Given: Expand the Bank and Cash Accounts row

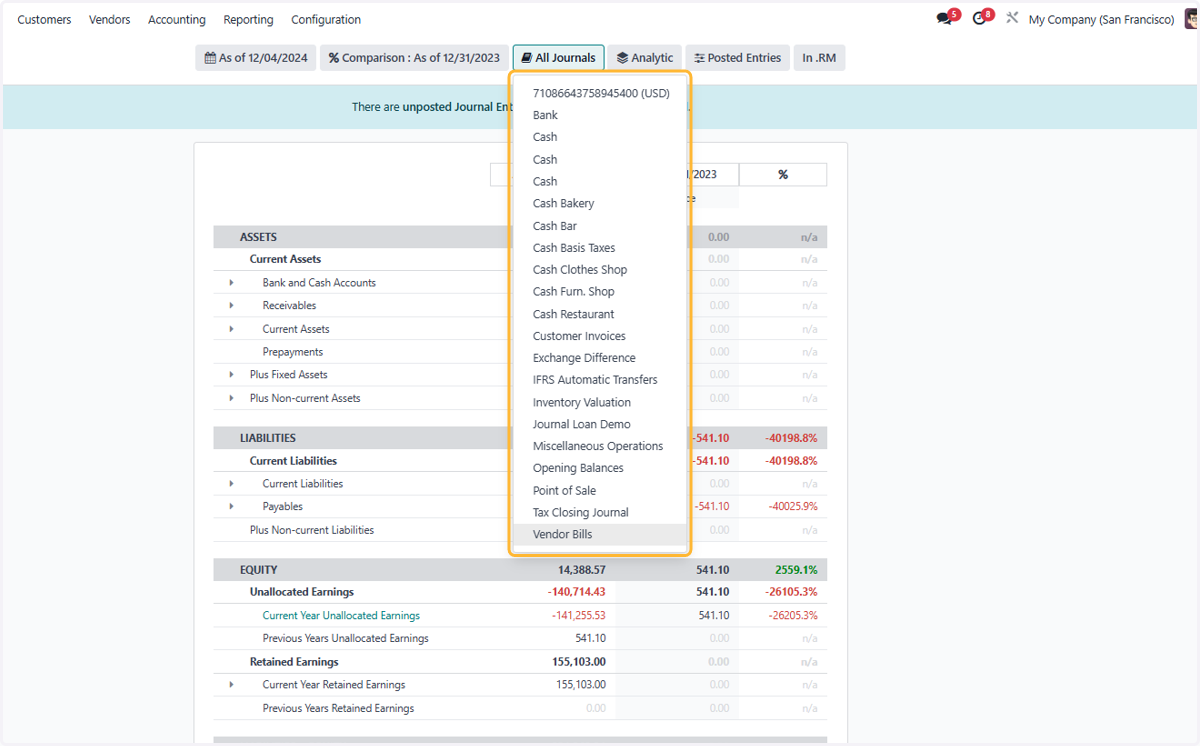Looking at the screenshot, I should [x=231, y=283].
